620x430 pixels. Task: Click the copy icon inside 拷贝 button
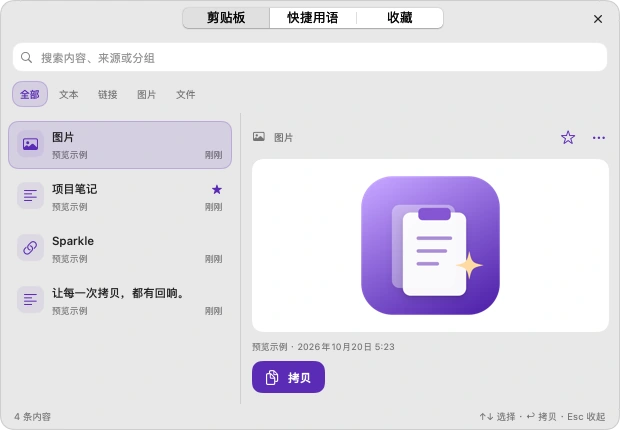click(272, 377)
